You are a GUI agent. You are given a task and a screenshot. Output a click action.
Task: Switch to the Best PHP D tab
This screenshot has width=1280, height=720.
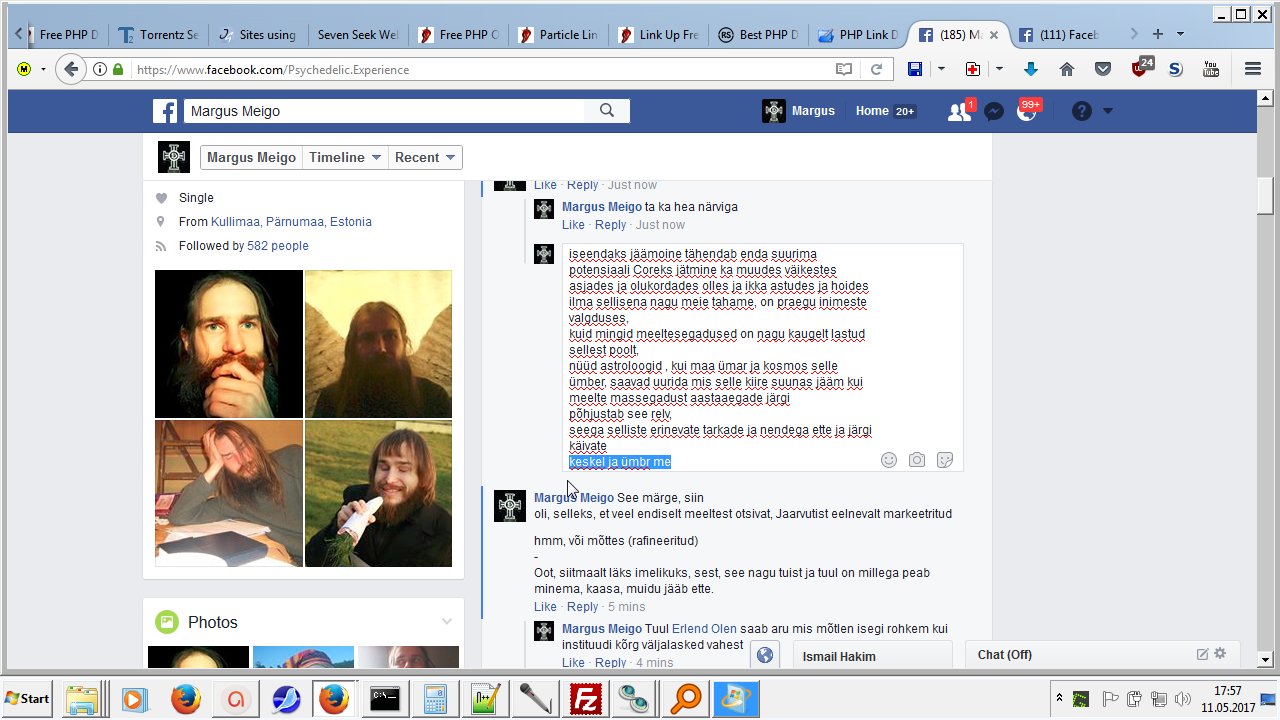click(758, 34)
